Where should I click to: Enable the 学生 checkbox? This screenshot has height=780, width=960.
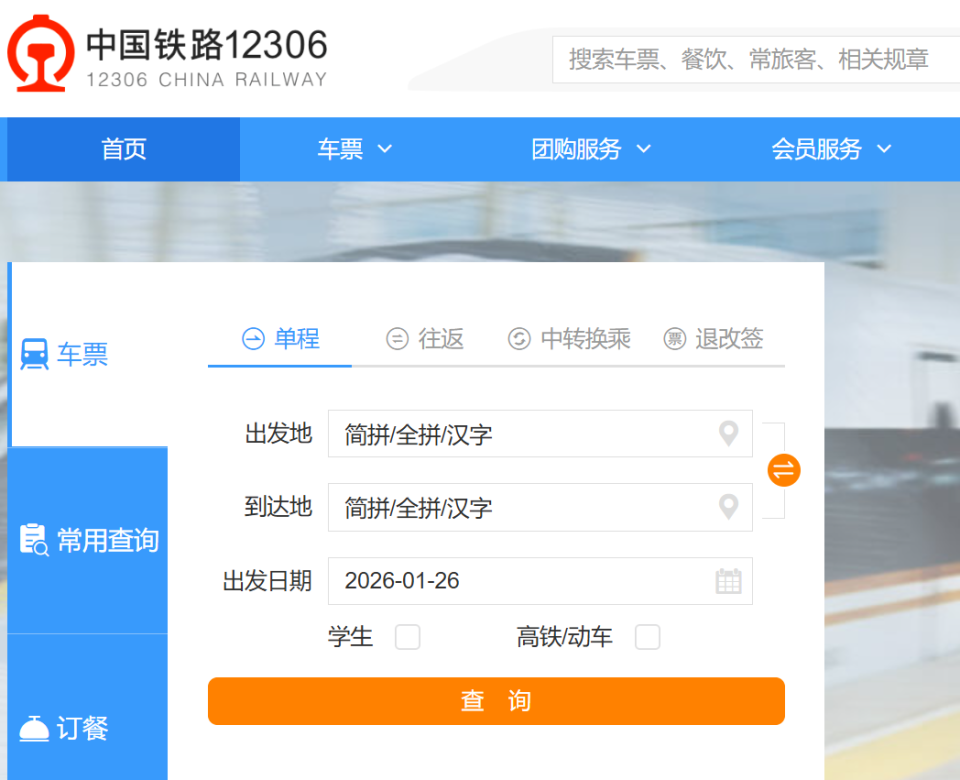407,637
